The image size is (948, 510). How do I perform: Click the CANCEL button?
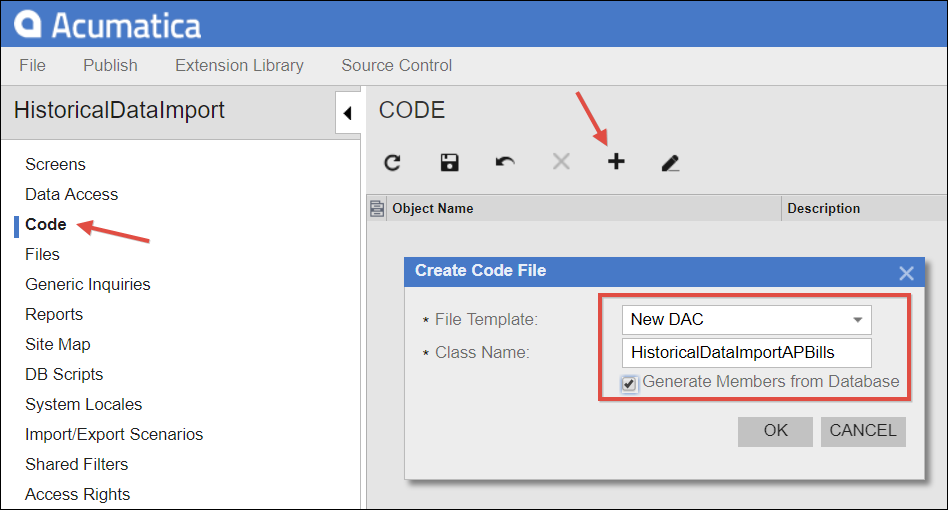tap(863, 431)
